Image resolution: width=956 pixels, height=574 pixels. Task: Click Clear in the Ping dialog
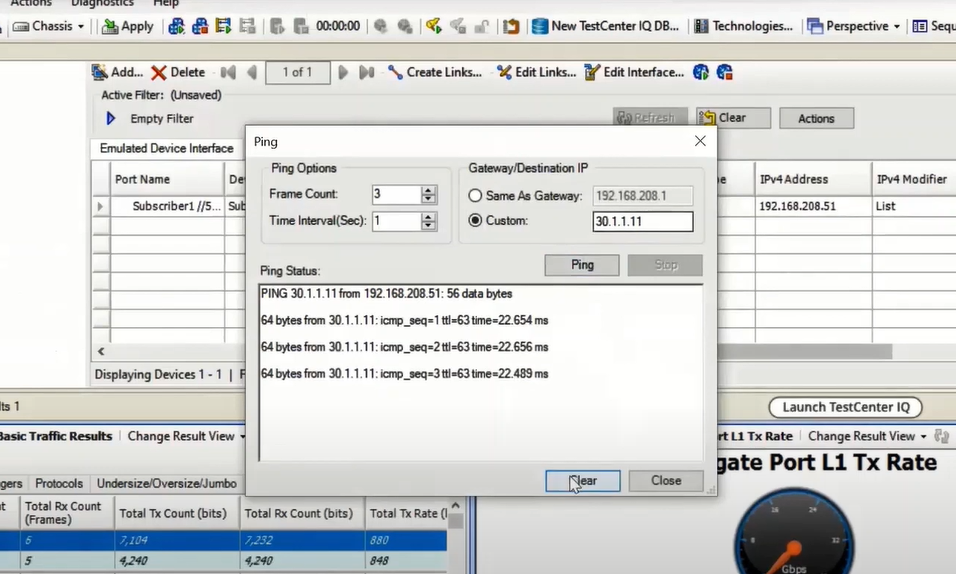coord(583,481)
